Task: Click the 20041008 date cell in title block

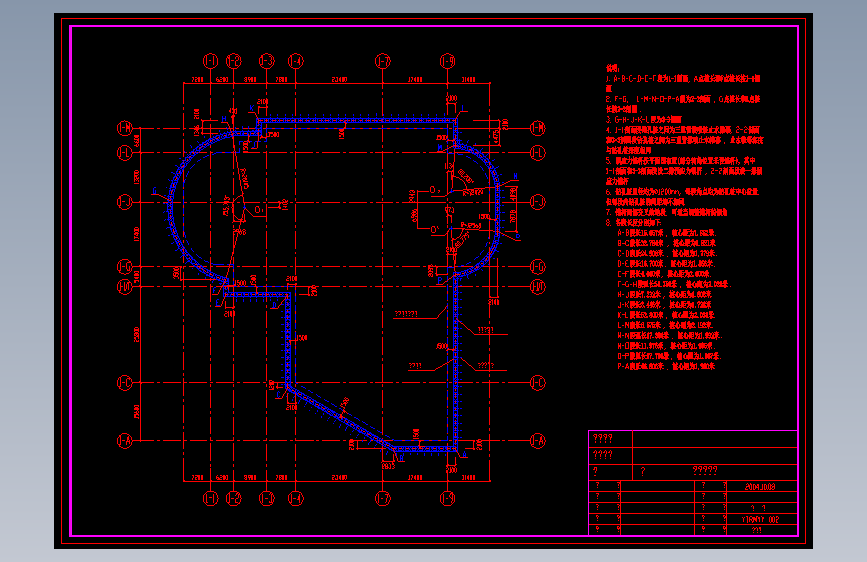Action: pyautogui.click(x=760, y=487)
